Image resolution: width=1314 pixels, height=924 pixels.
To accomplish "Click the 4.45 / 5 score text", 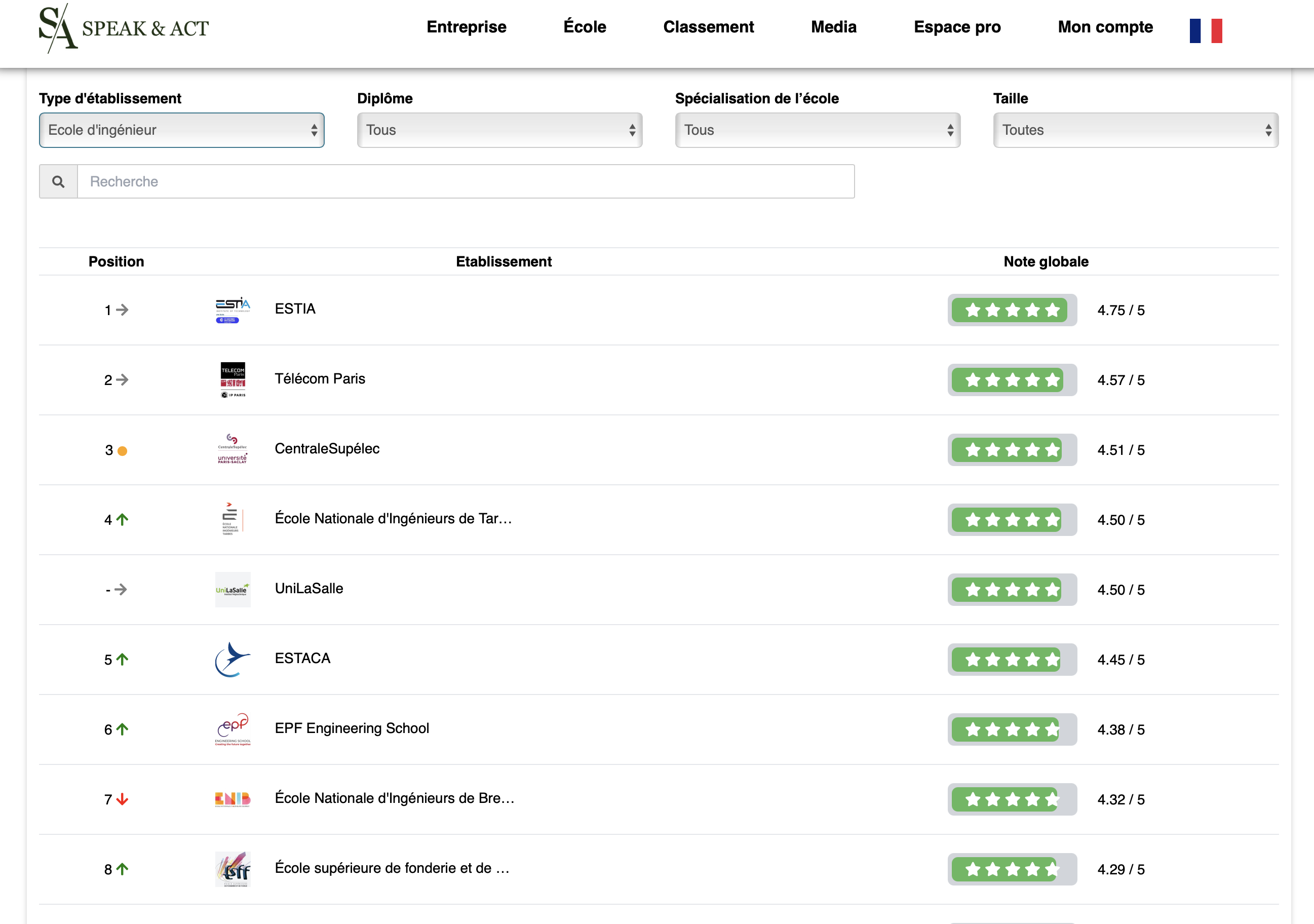I will 1120,660.
